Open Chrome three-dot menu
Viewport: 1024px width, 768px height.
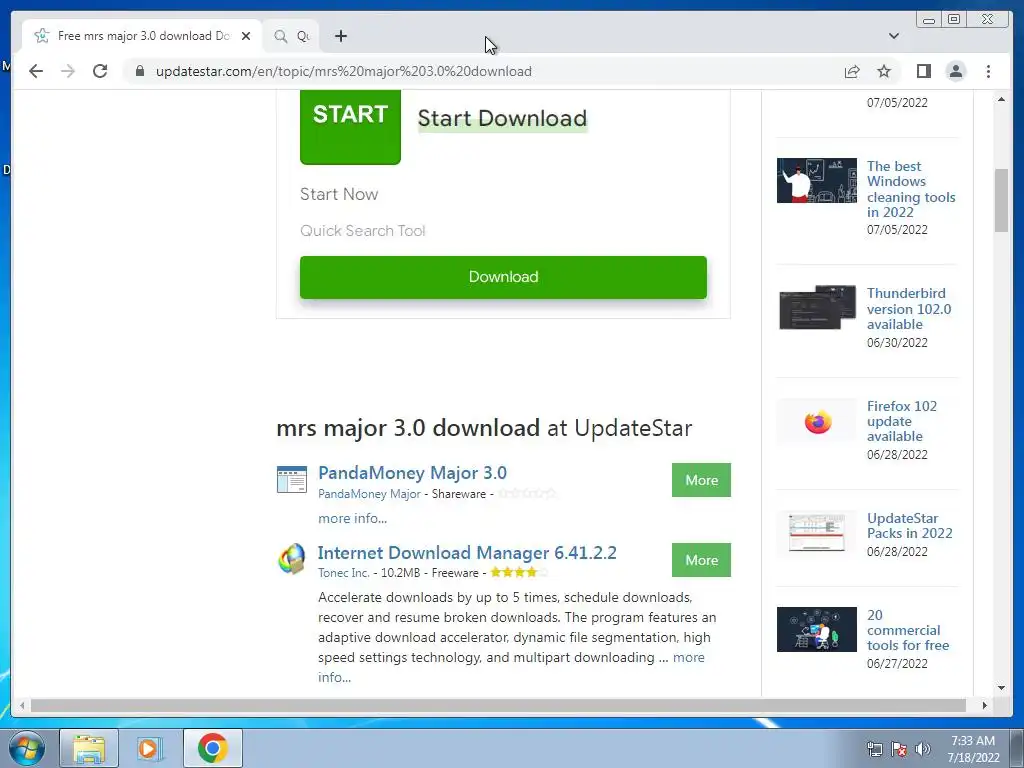(x=988, y=71)
